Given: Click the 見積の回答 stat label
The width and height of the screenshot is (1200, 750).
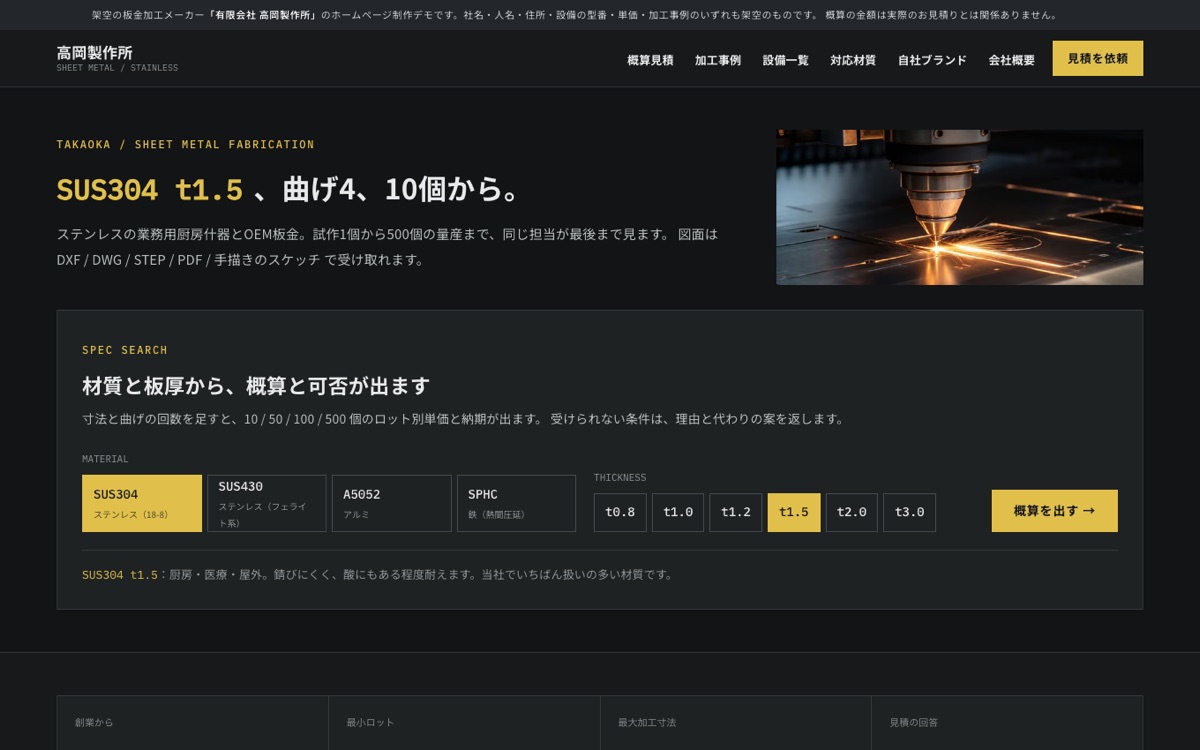Looking at the screenshot, I should (914, 722).
